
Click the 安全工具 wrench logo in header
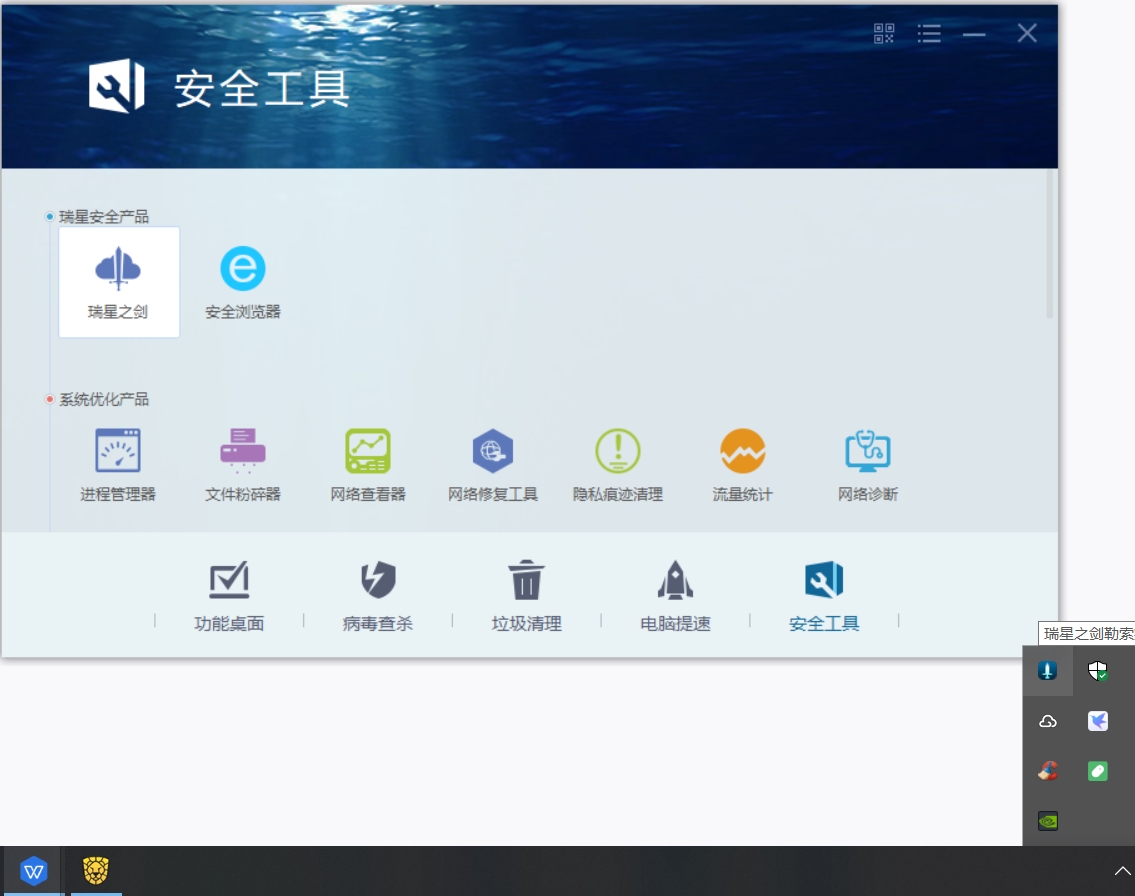click(x=117, y=86)
